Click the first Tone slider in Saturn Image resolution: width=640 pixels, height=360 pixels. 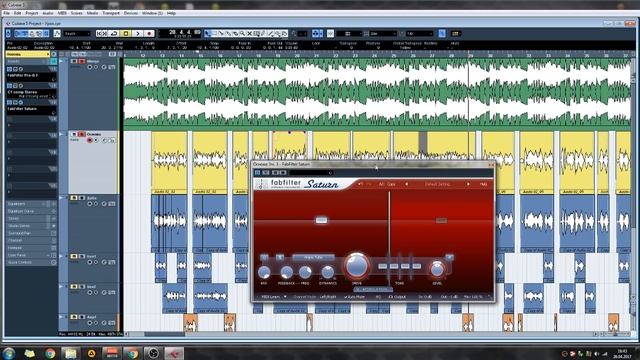(382, 266)
